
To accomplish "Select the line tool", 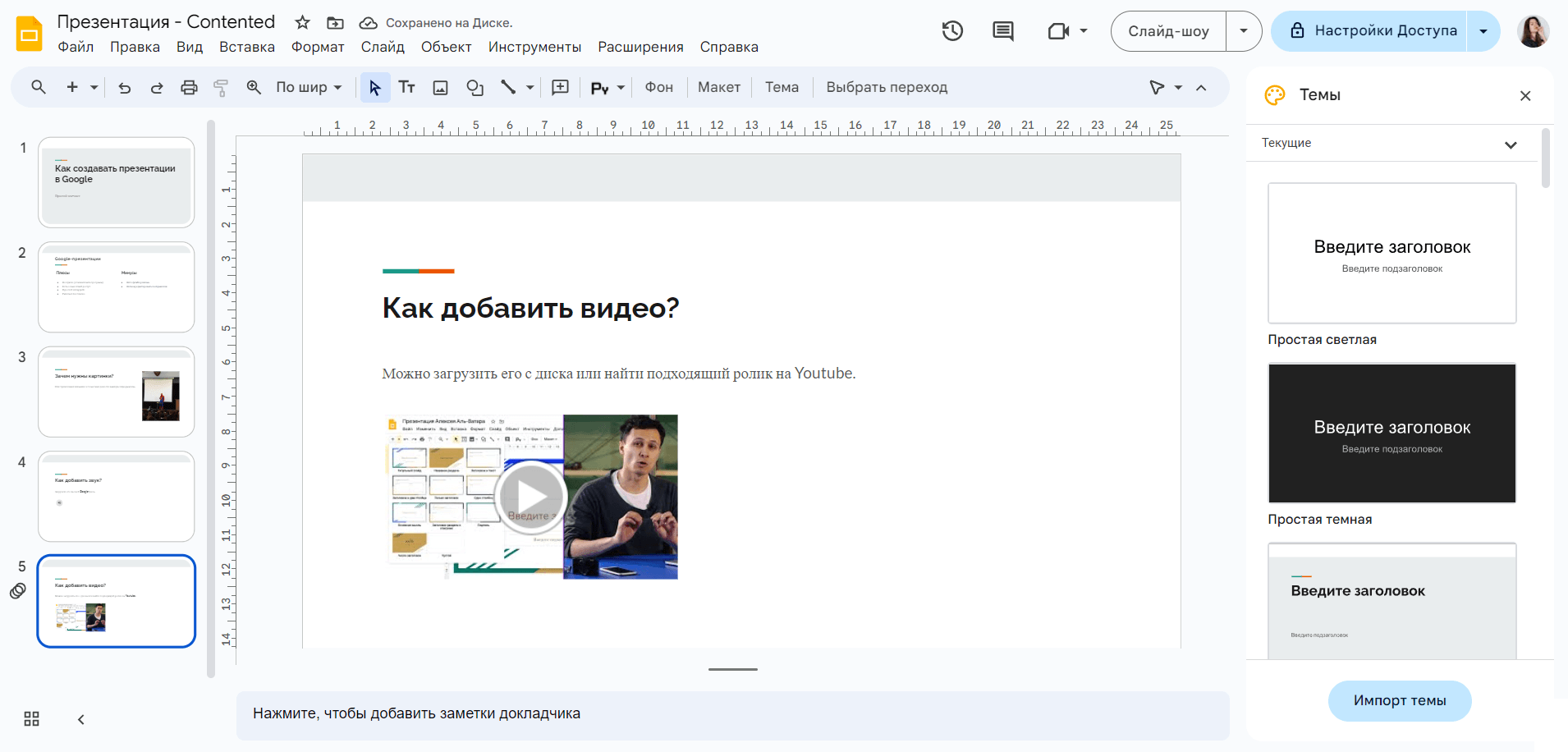I will [x=508, y=87].
